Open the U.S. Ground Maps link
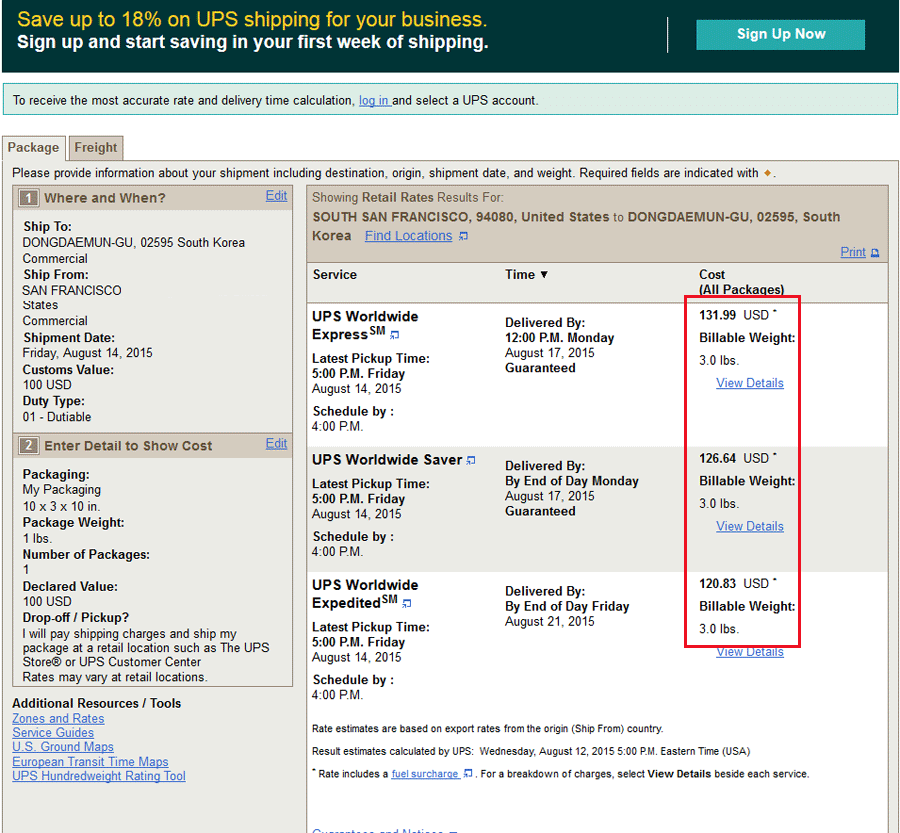 [63, 747]
